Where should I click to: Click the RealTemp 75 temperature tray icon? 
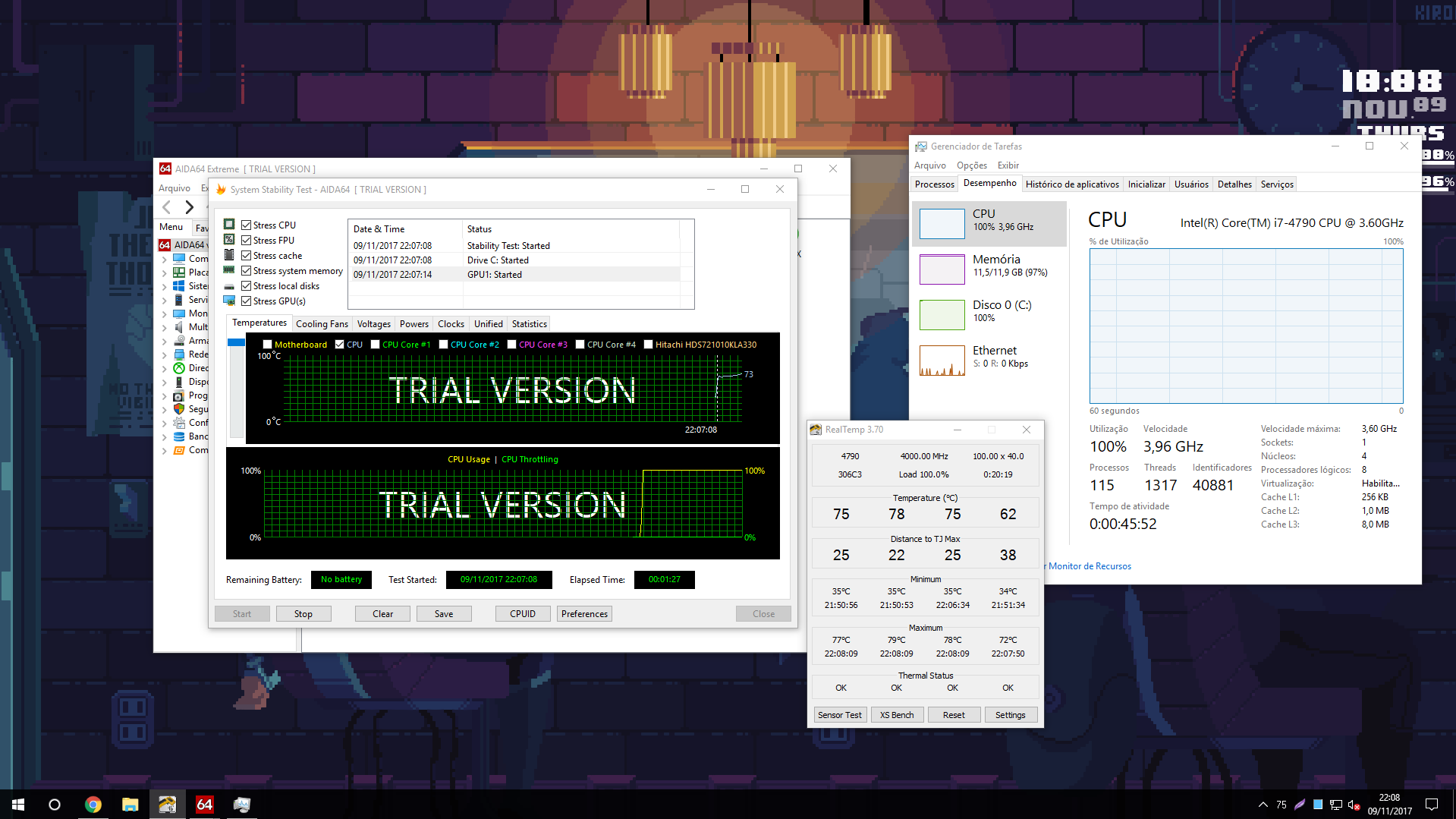pyautogui.click(x=1281, y=805)
